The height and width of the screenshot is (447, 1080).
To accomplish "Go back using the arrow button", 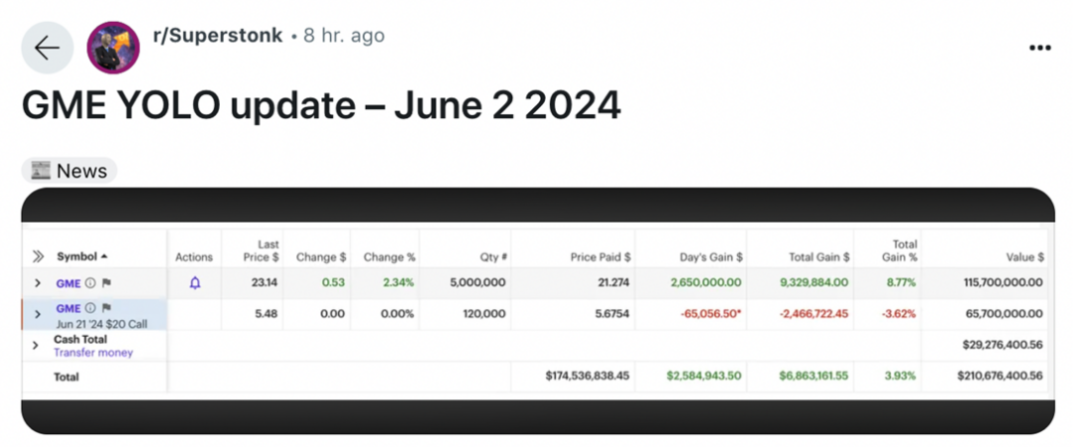I will 47,48.
